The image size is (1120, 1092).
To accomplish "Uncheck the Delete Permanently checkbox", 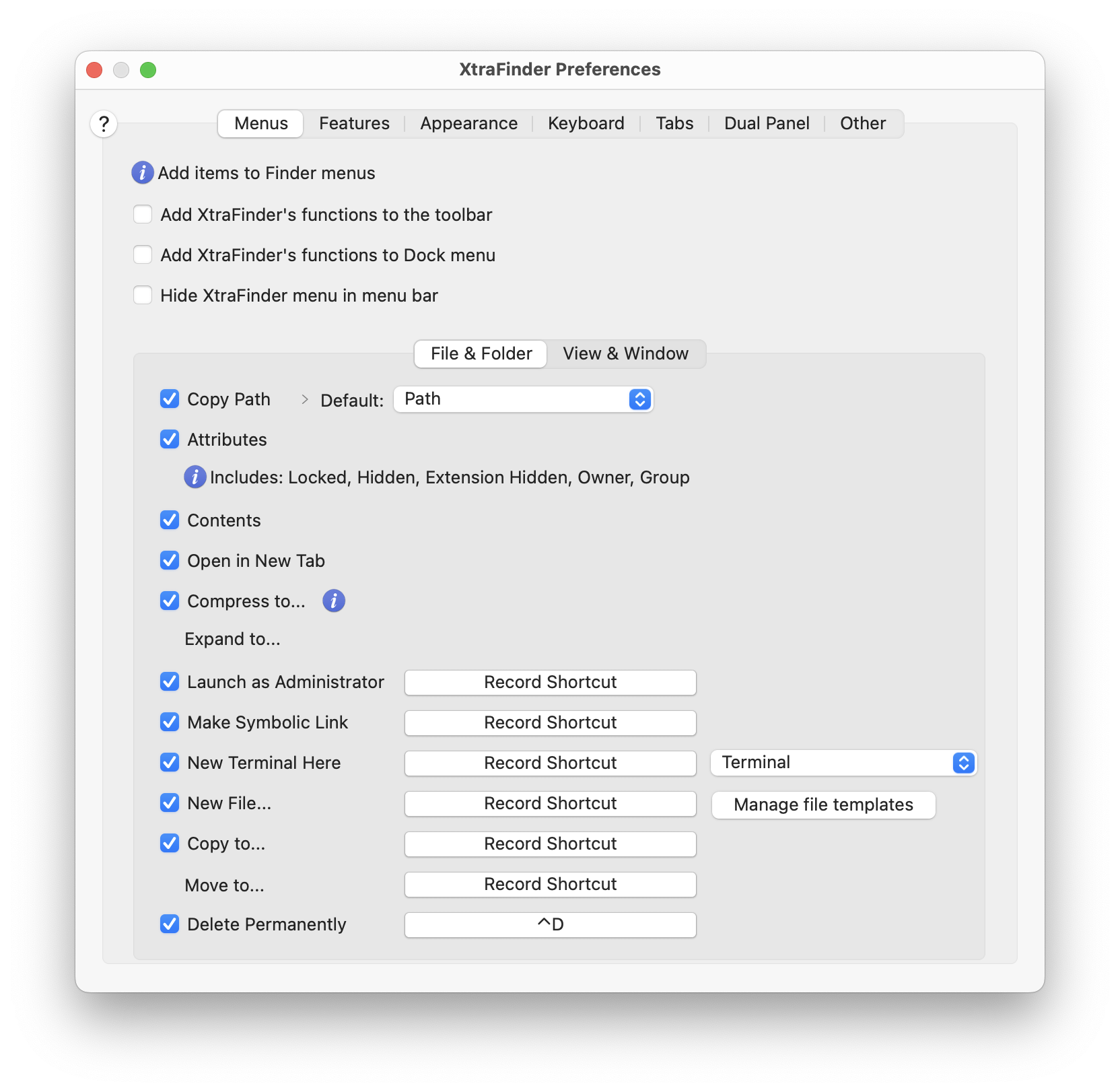I will 170,924.
